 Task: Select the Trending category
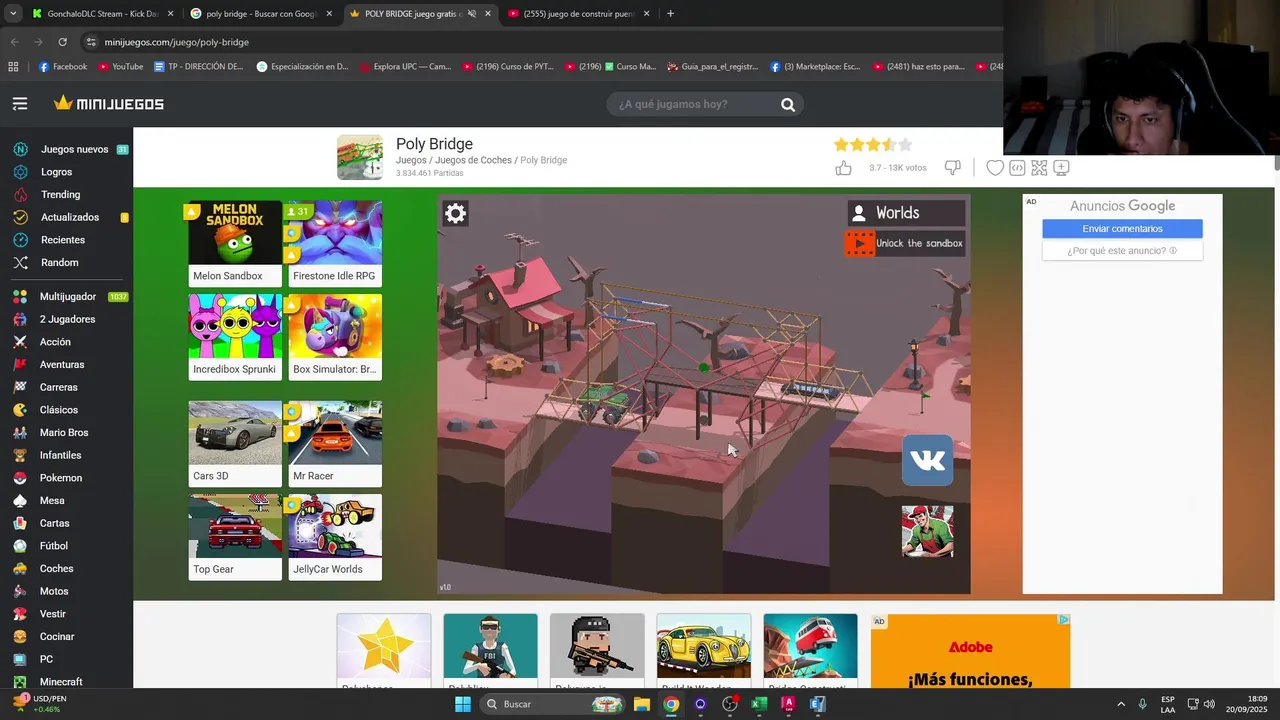60,195
